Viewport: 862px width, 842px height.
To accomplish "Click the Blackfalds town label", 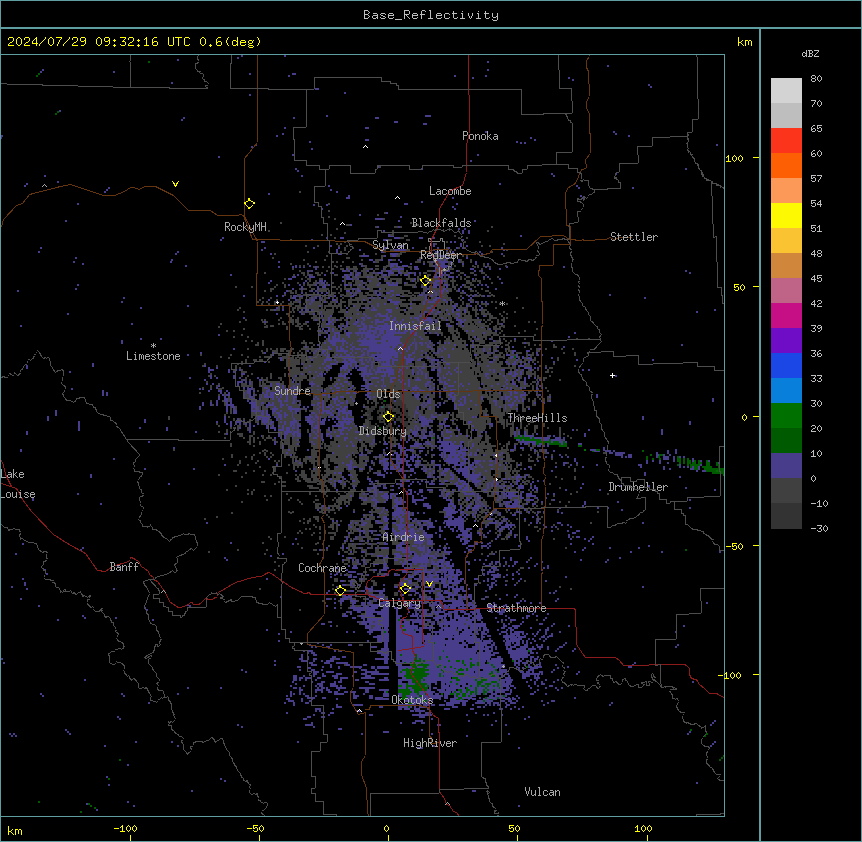I will [x=441, y=223].
